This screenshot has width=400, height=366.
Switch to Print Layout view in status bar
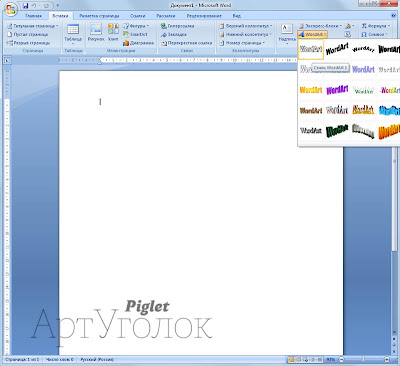(x=291, y=360)
